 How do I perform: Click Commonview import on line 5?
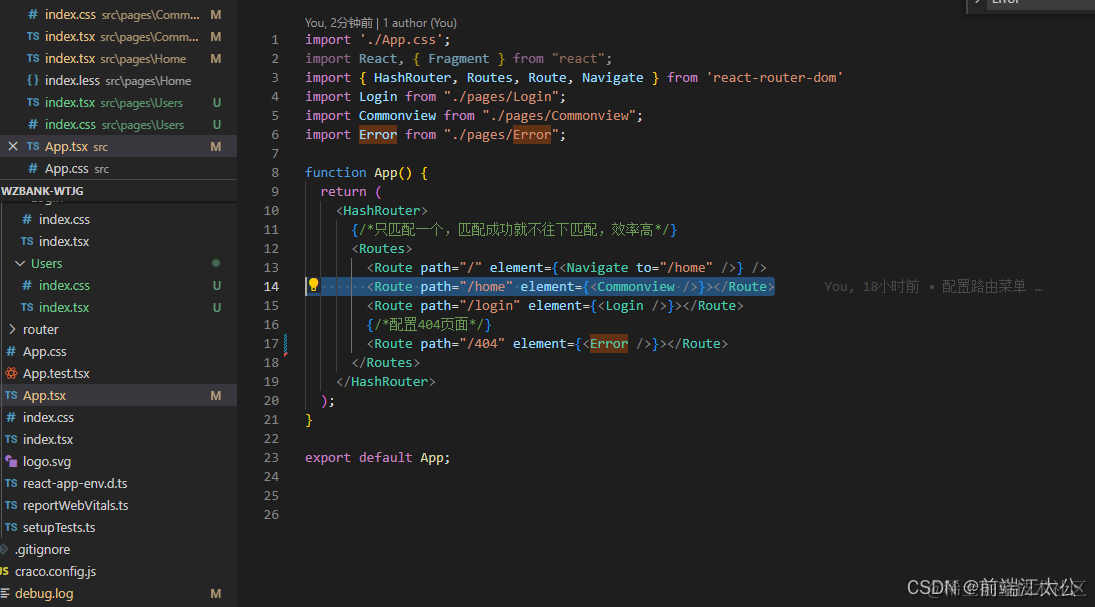click(x=397, y=115)
